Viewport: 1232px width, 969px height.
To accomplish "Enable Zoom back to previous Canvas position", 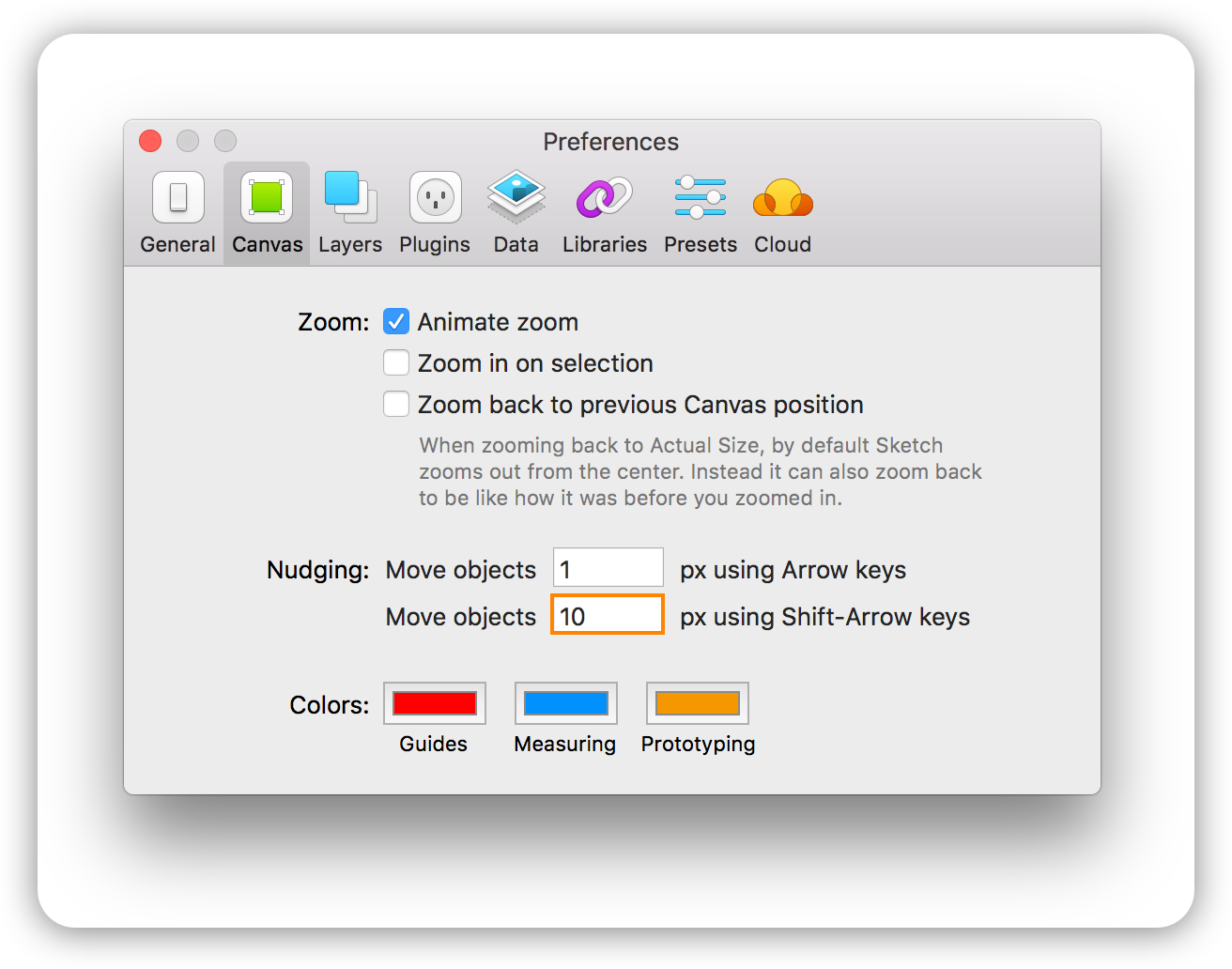I will (x=396, y=405).
